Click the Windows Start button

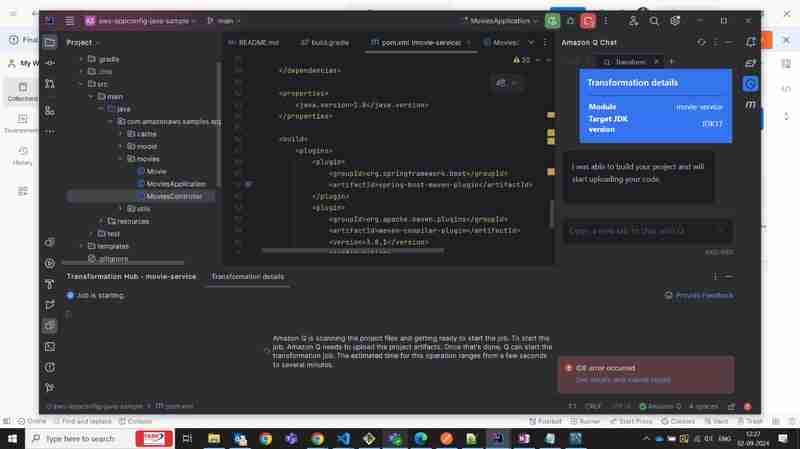point(12,439)
